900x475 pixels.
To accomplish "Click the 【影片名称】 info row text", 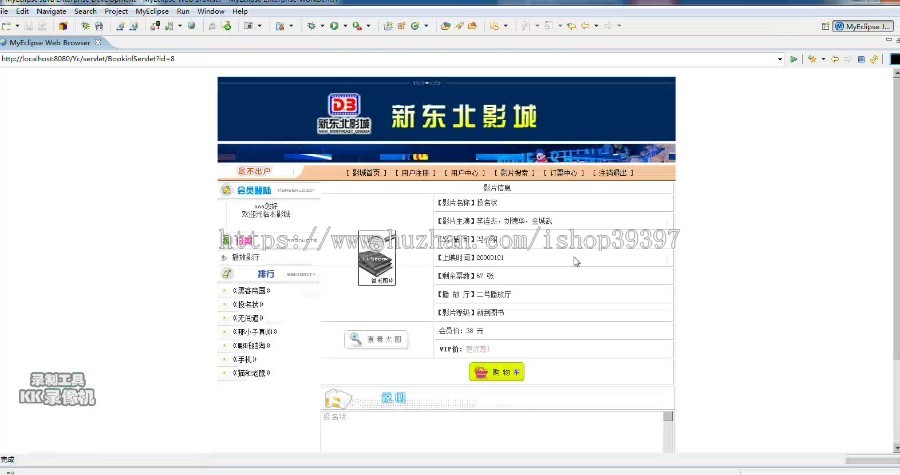I will [x=468, y=203].
